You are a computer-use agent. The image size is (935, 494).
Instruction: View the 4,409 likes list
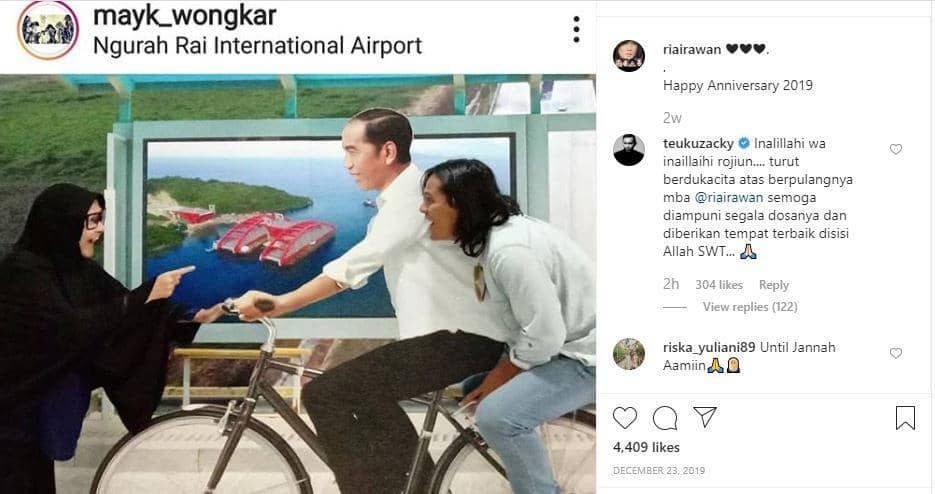[646, 447]
